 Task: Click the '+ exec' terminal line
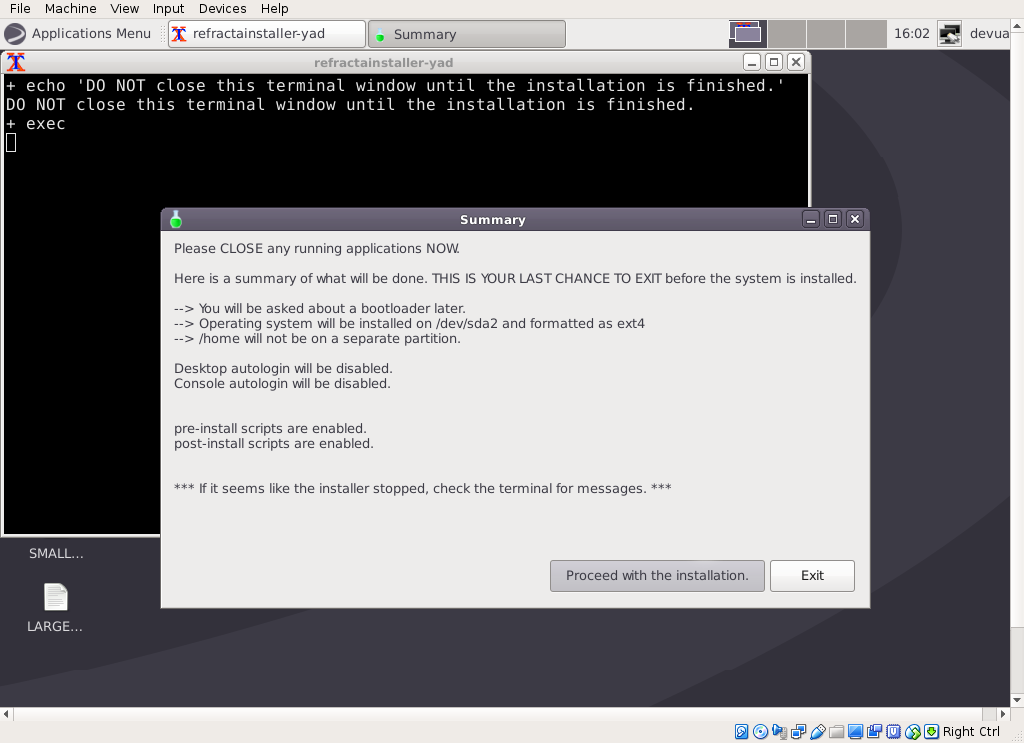(x=36, y=123)
